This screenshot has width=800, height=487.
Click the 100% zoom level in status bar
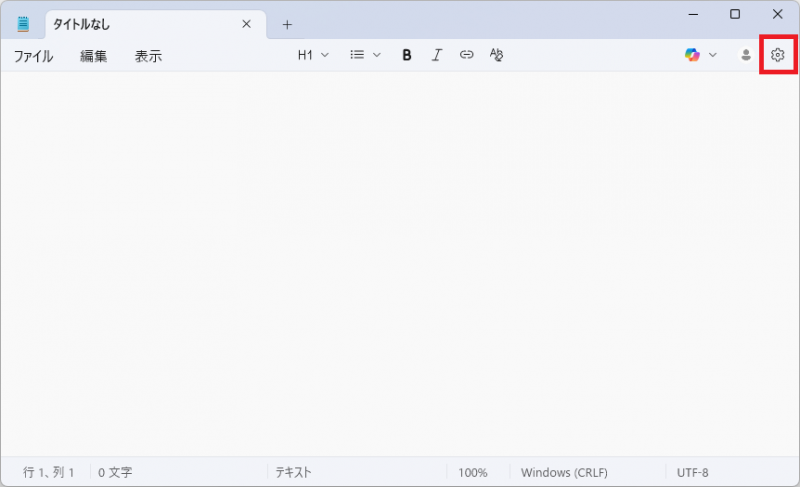pos(473,472)
